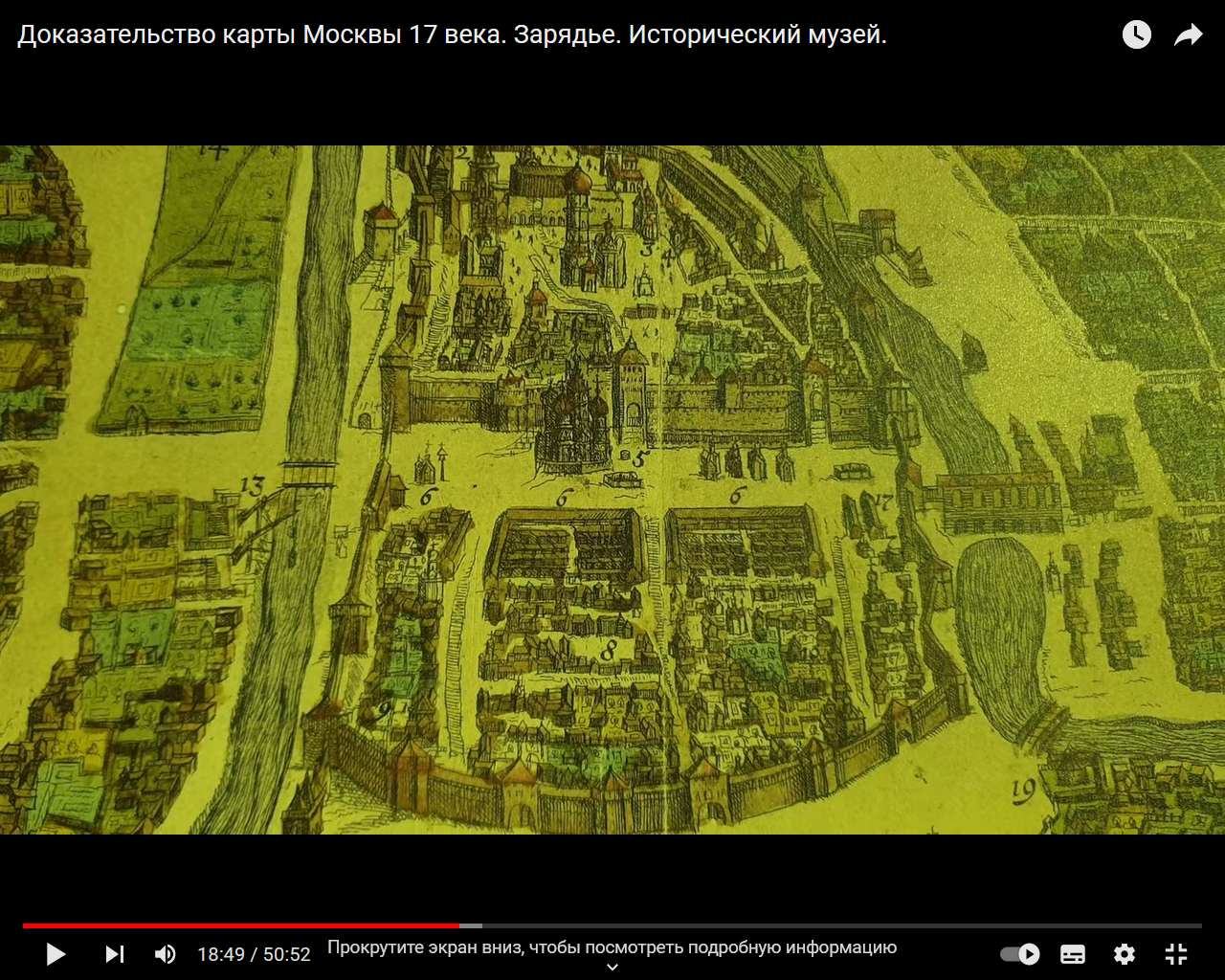This screenshot has height=980, width=1225.
Task: Play the video
Action: [56, 954]
